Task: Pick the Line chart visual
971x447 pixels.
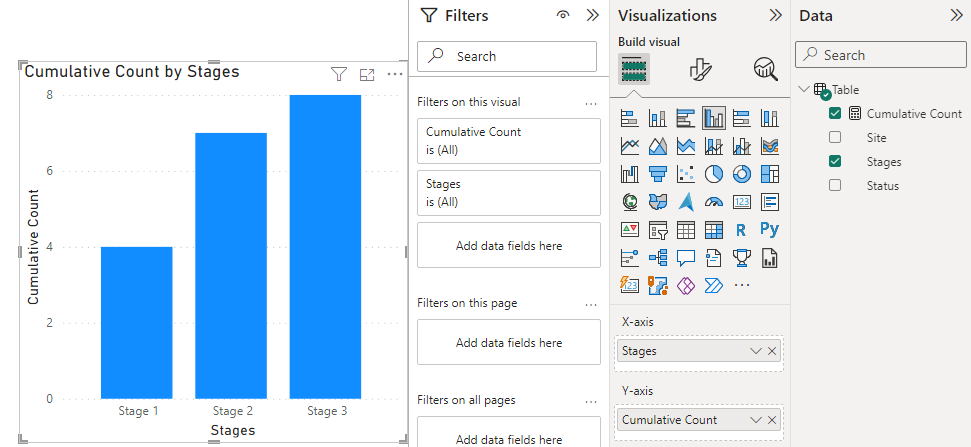Action: (630, 146)
